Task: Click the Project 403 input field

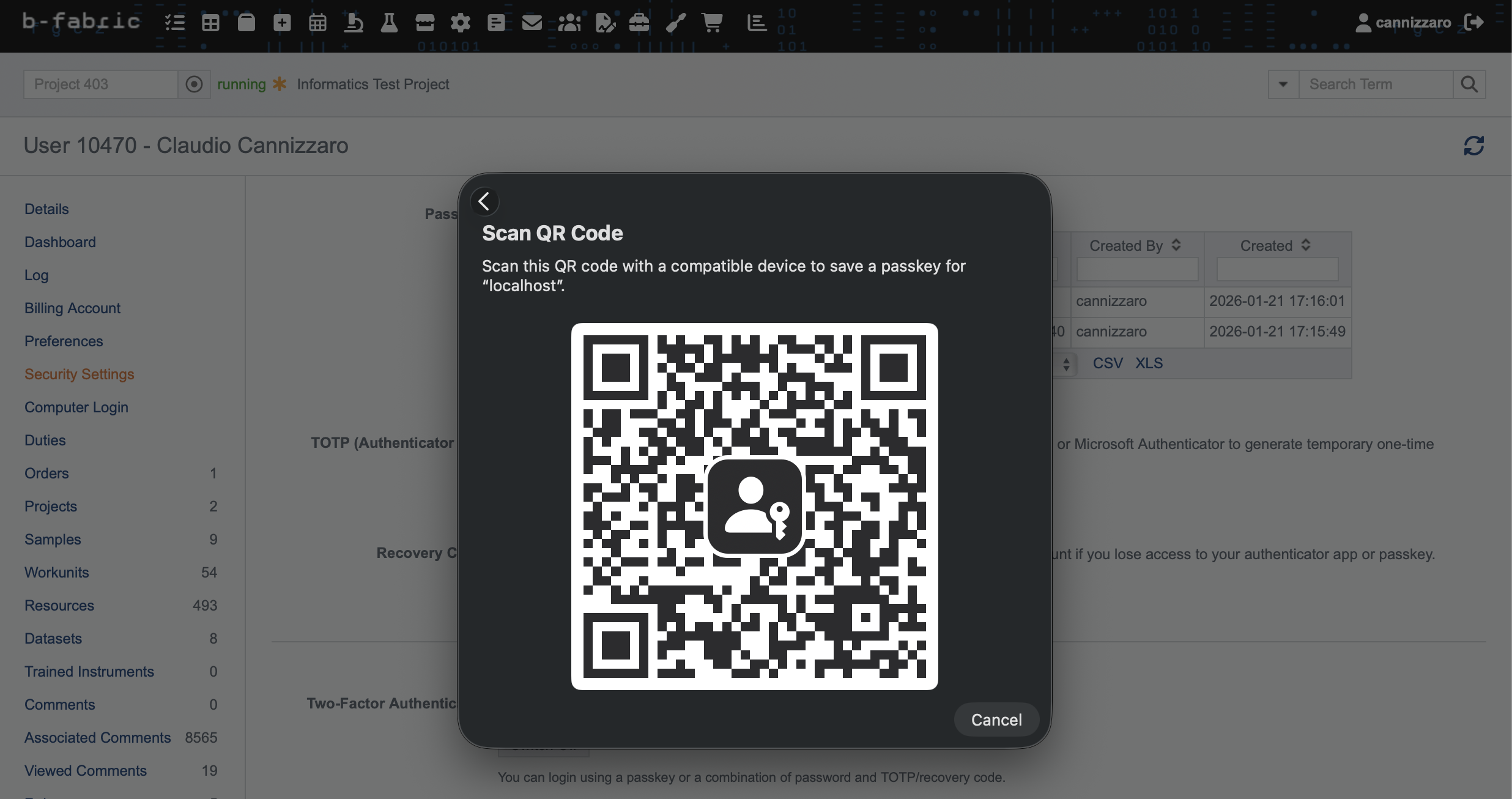Action: coord(101,84)
